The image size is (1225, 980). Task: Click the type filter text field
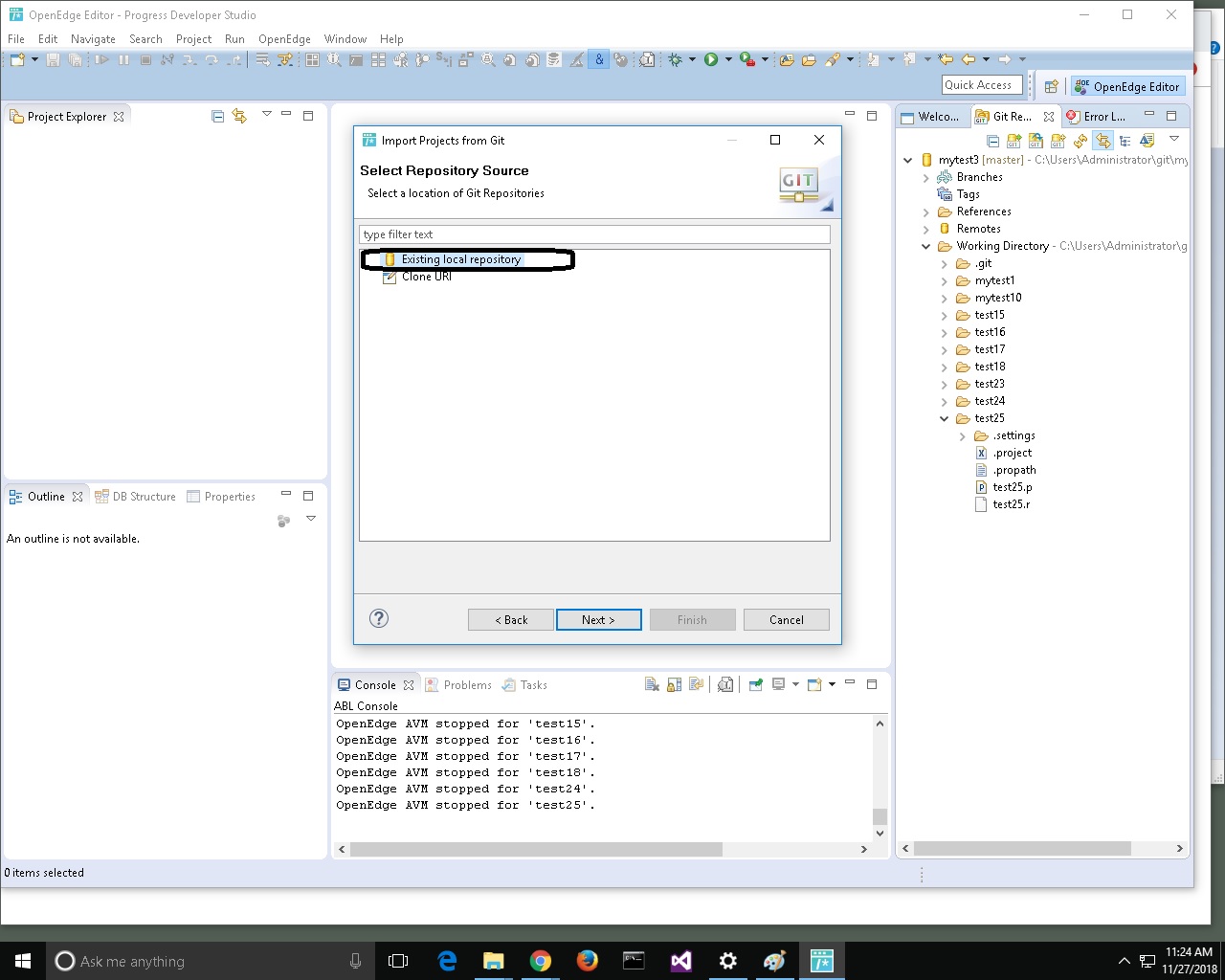click(x=594, y=234)
